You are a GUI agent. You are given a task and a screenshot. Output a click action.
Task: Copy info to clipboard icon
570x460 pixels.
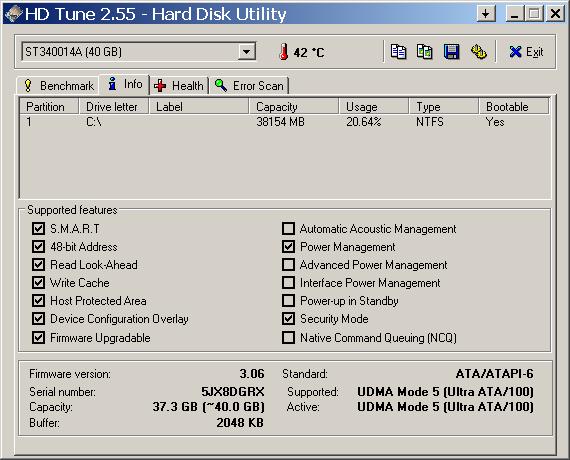point(398,52)
